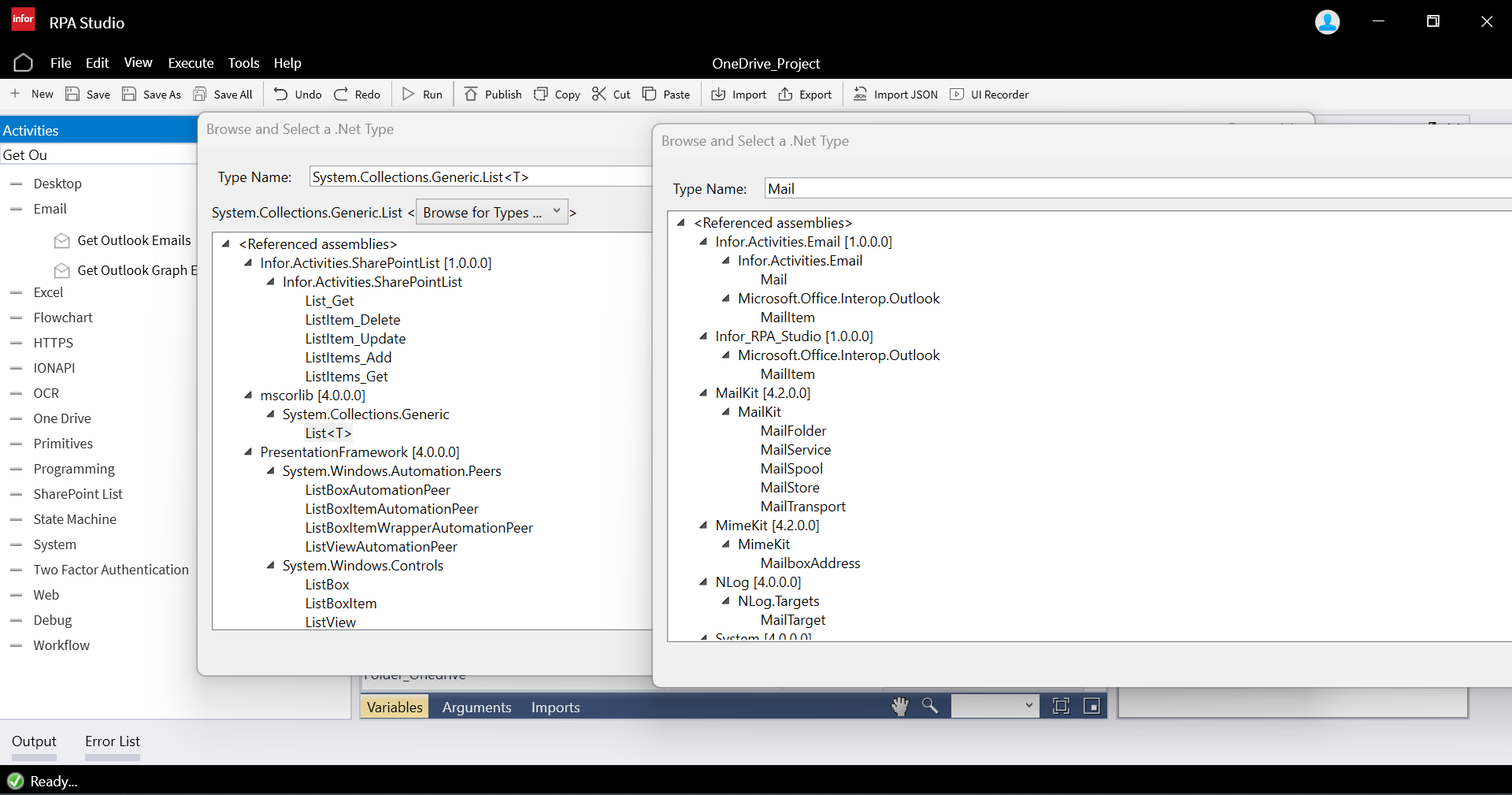Select MailFolder type in tree
Screen dimensions: 1512x795
pyautogui.click(x=793, y=431)
